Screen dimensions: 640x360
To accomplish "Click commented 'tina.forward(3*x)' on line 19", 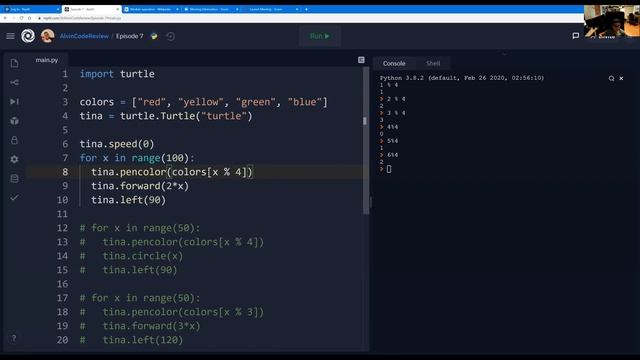I will click(151, 326).
